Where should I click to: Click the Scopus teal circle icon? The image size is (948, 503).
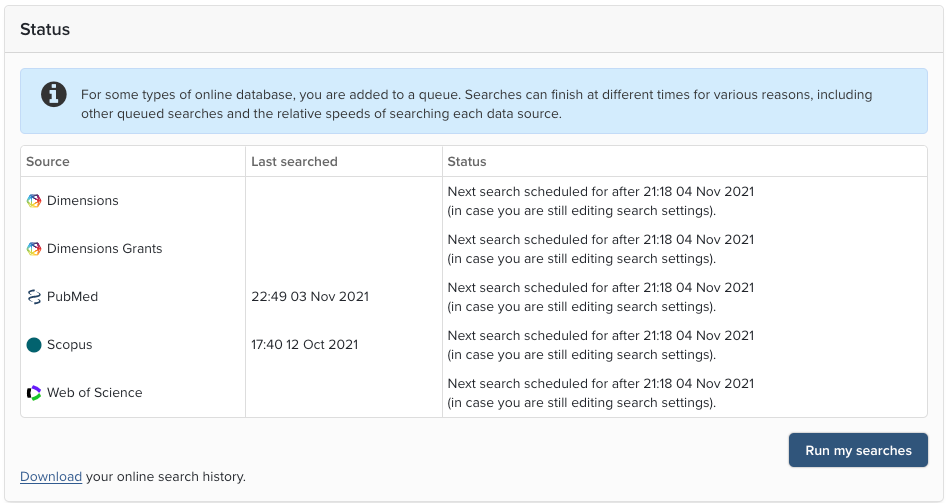click(x=34, y=345)
